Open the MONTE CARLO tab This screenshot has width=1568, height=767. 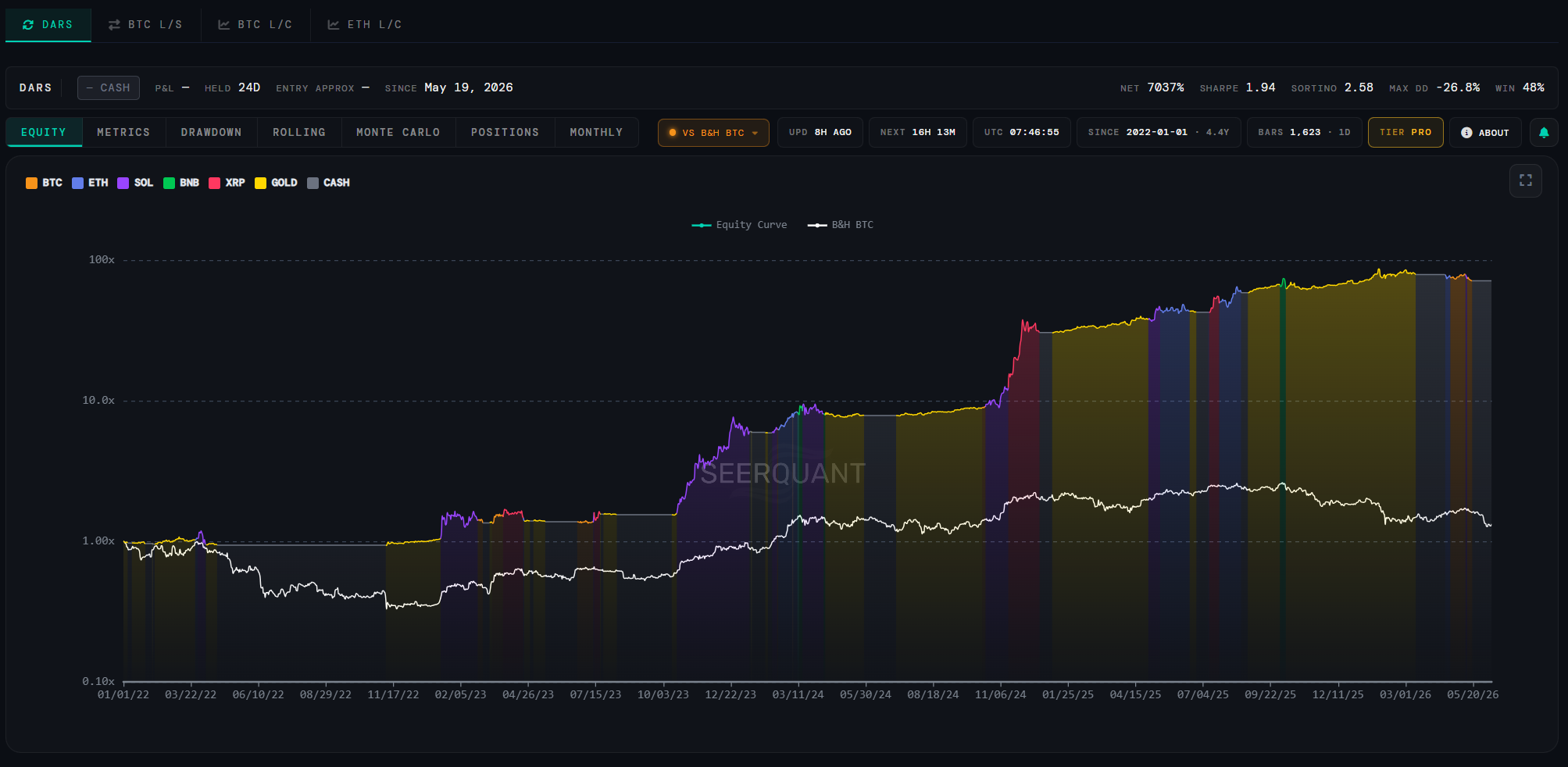tap(398, 133)
